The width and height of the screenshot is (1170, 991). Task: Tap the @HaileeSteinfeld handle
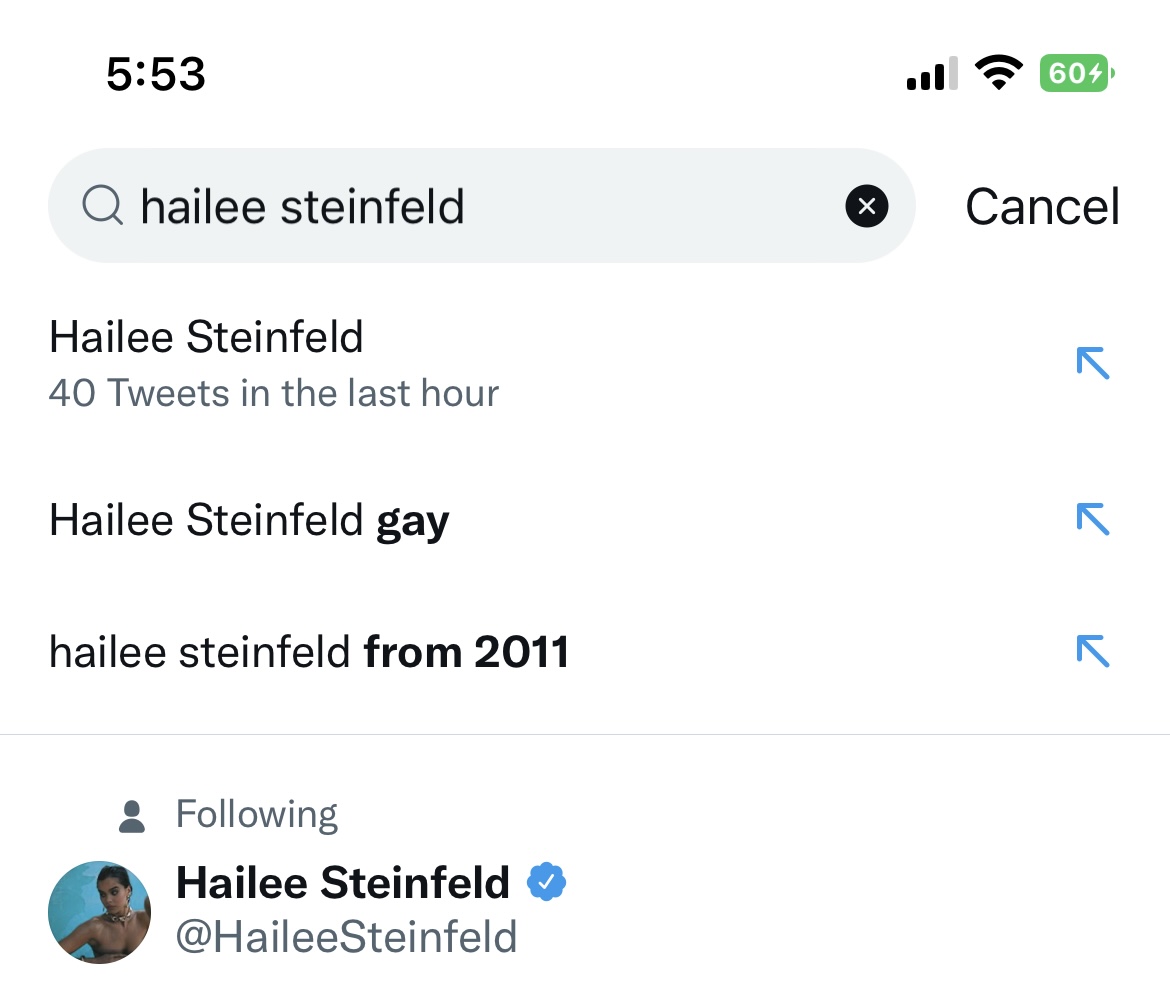click(x=346, y=937)
